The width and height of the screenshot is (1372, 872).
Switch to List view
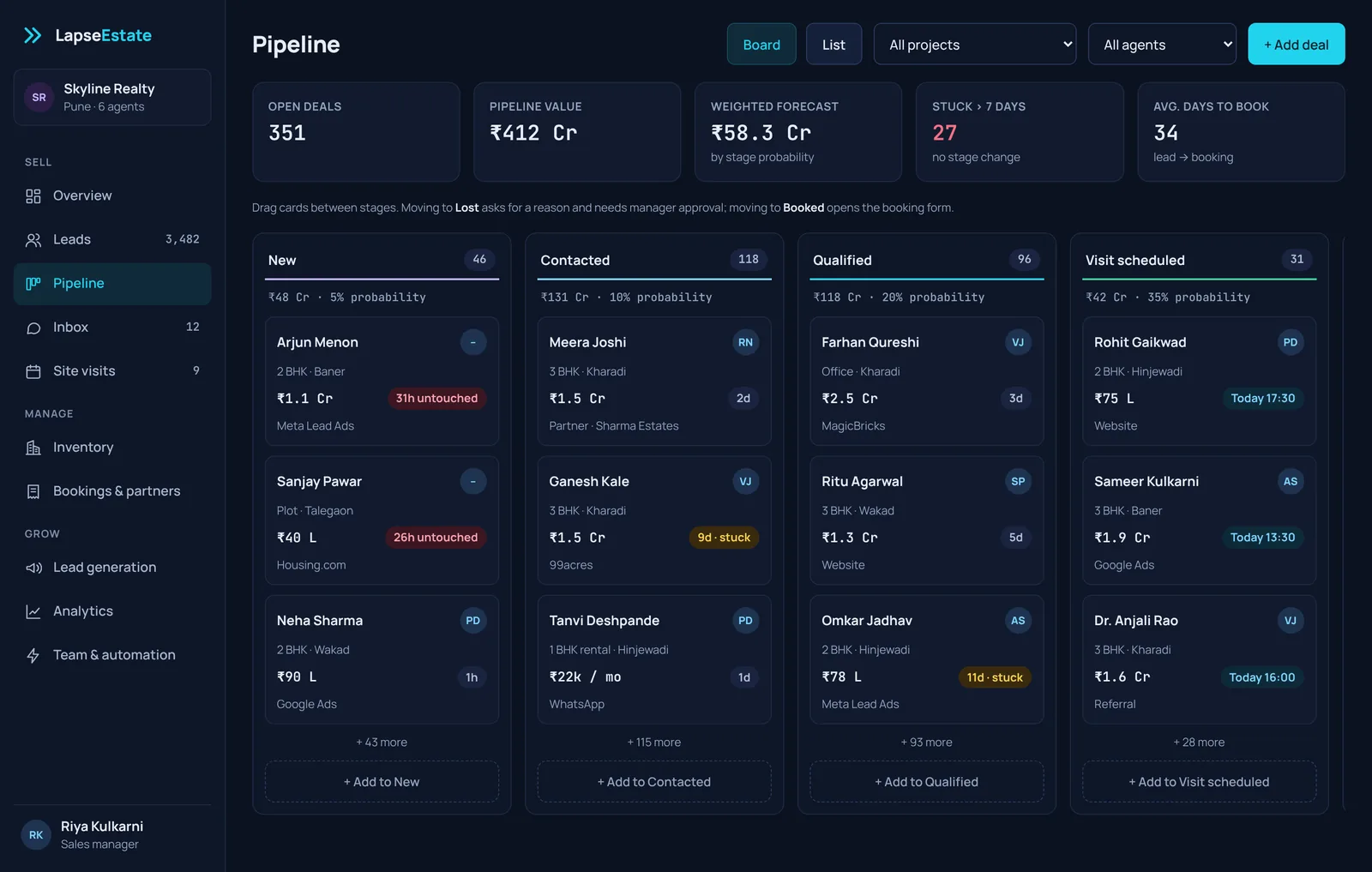[833, 45]
